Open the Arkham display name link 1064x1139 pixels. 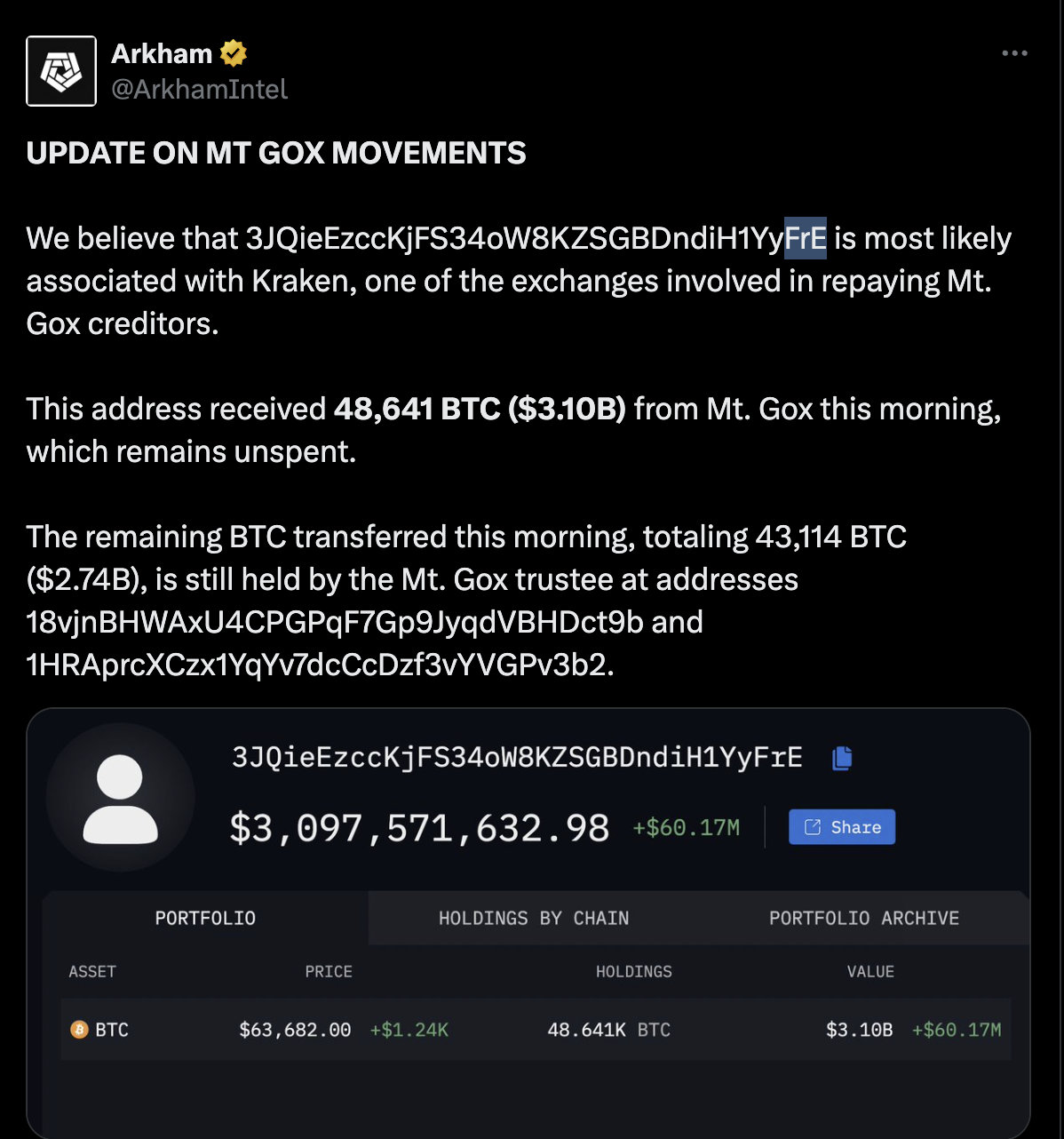click(x=162, y=54)
